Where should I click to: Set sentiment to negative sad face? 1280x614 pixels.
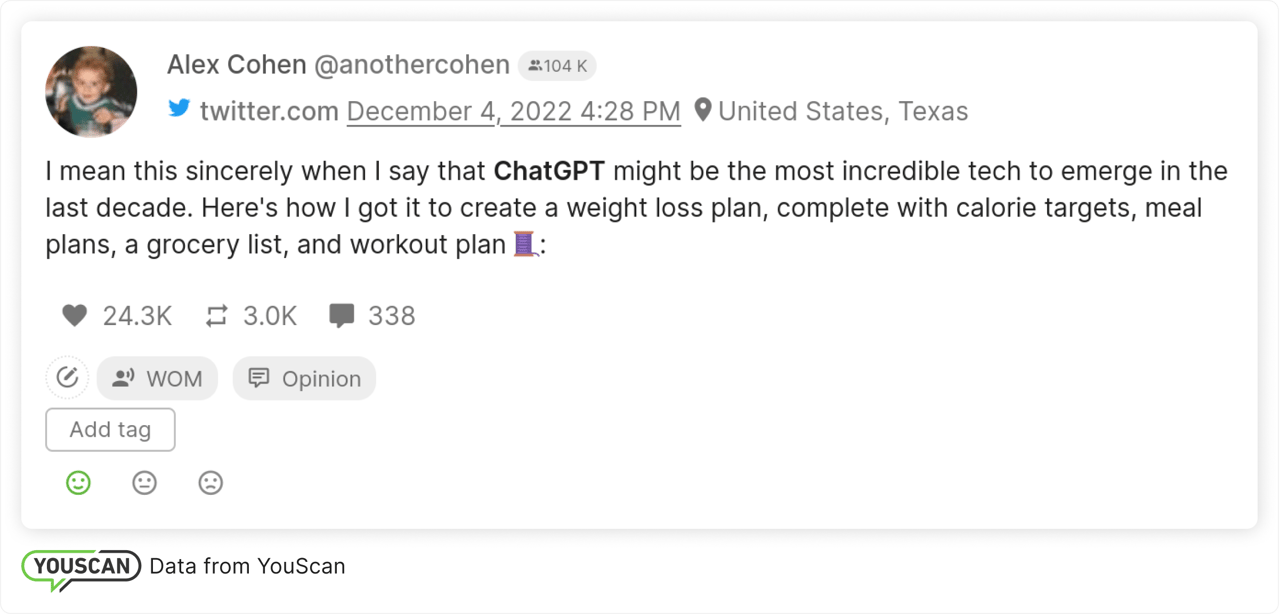(210, 483)
